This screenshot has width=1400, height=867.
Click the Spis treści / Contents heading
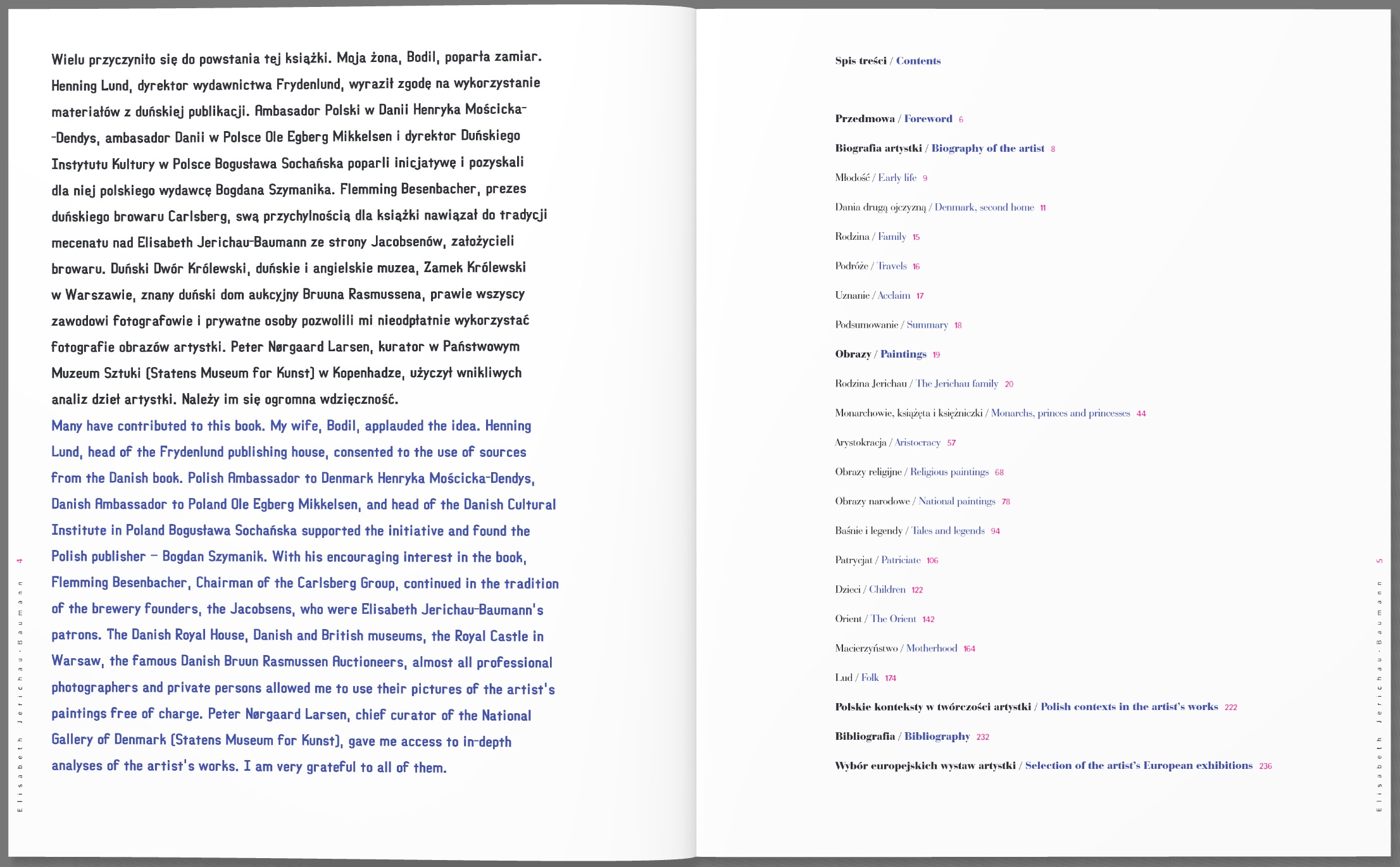pyautogui.click(x=887, y=61)
